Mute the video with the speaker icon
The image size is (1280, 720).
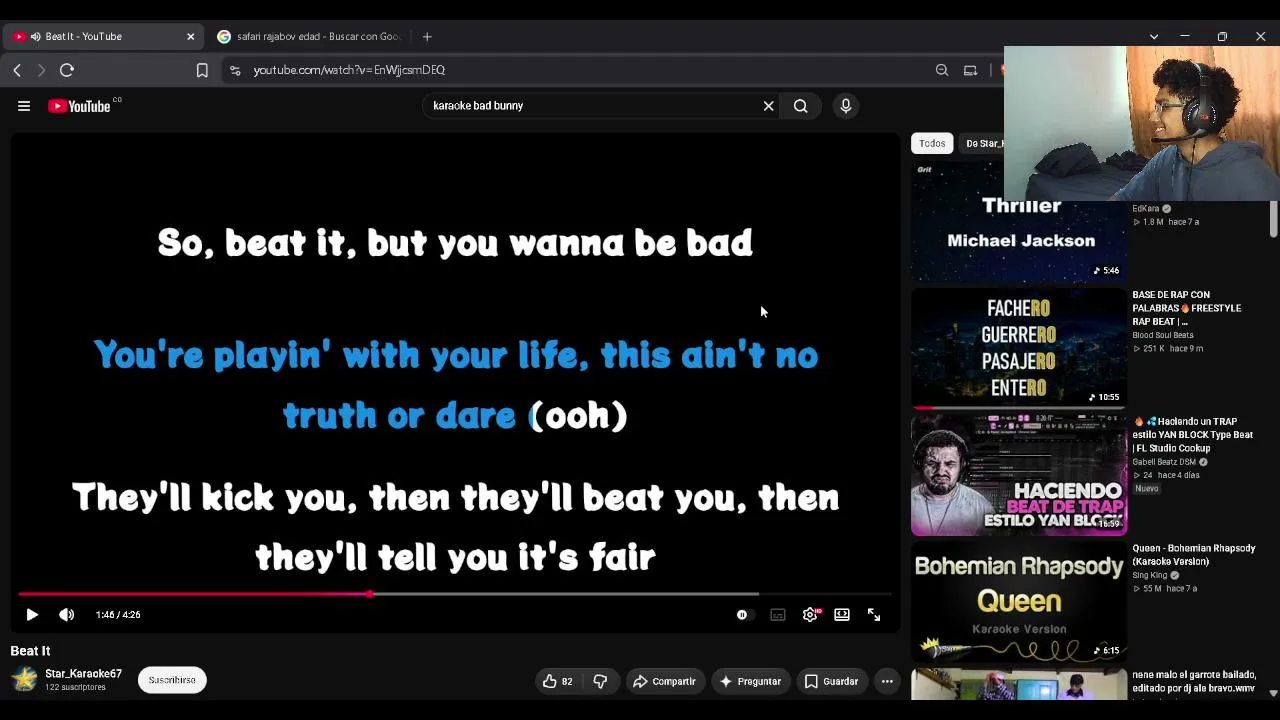66,615
